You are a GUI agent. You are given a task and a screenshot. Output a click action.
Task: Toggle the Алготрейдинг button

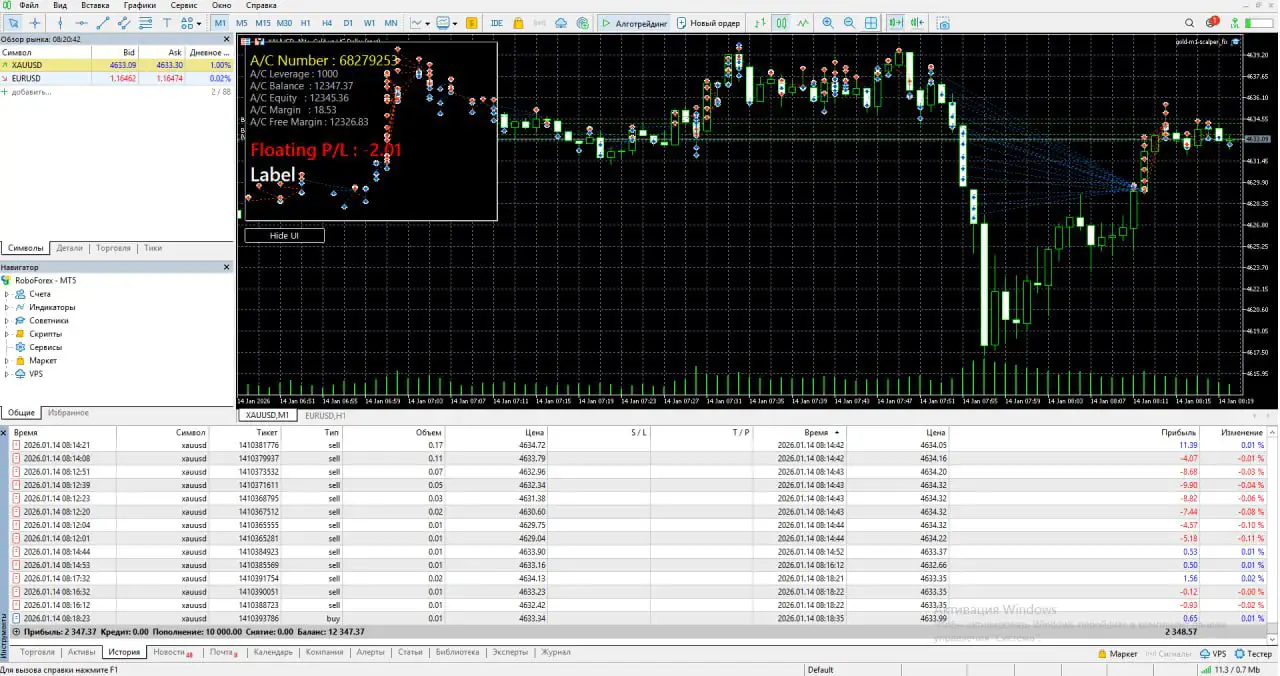tap(633, 23)
